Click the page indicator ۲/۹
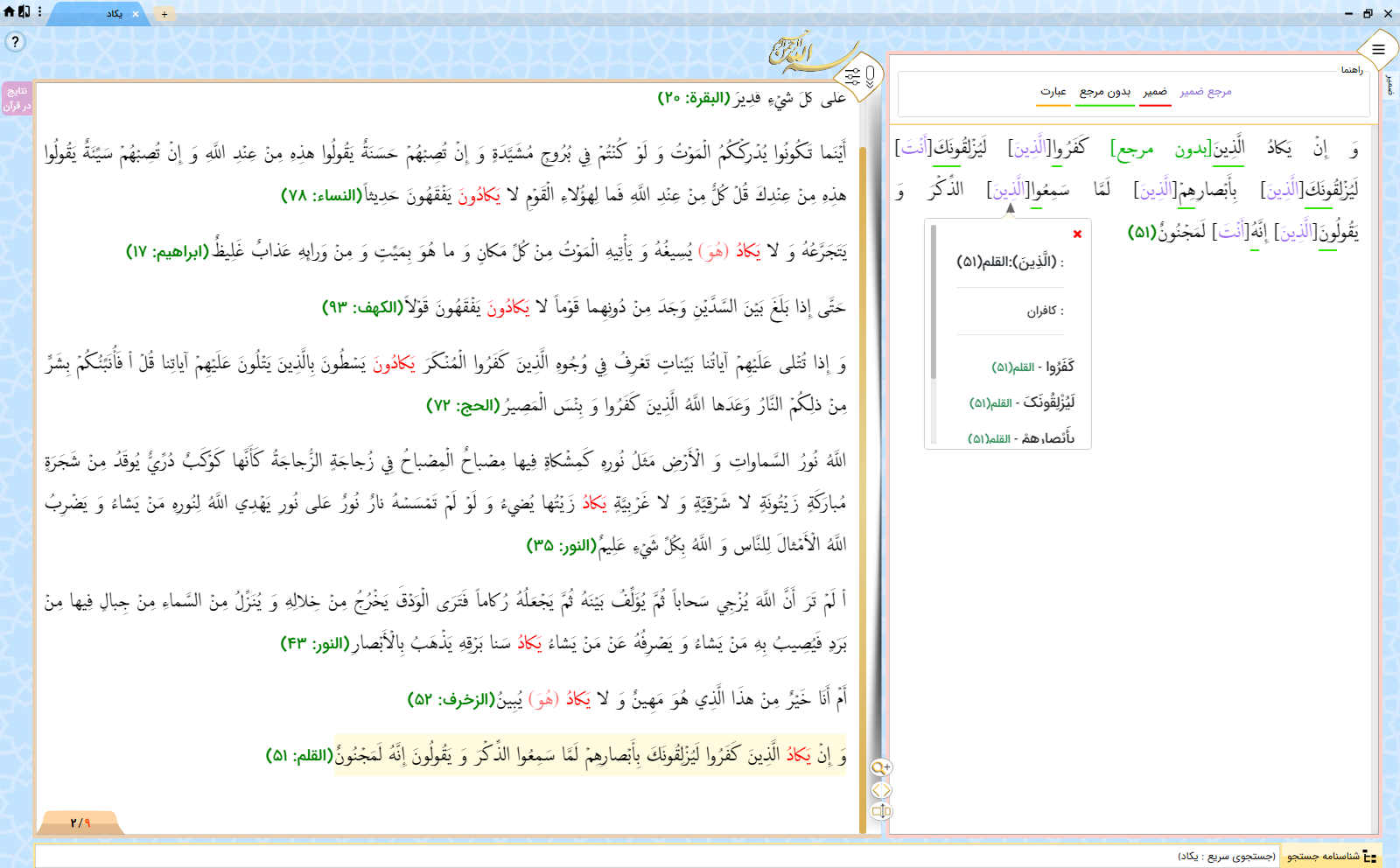1400x868 pixels. pos(80,822)
